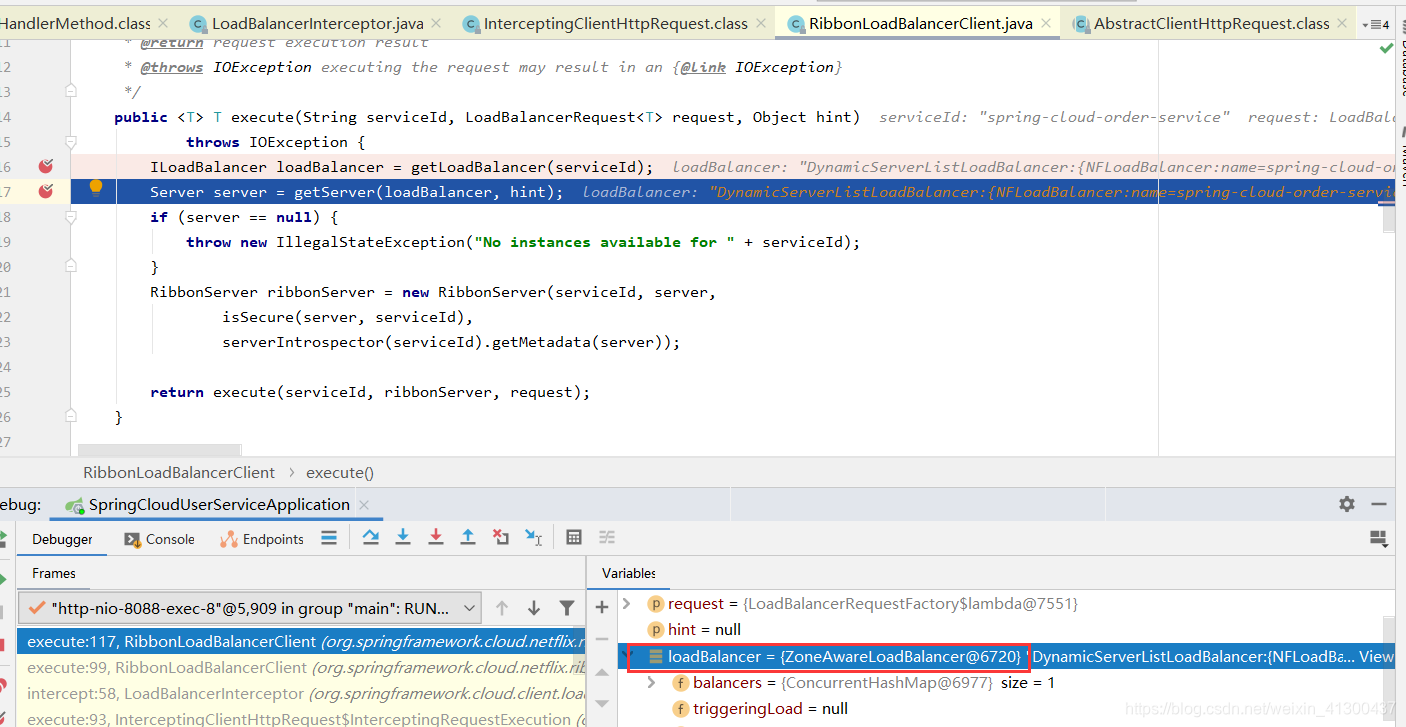The height and width of the screenshot is (727, 1406).
Task: Select the Frames panel tab
Action: [x=54, y=573]
